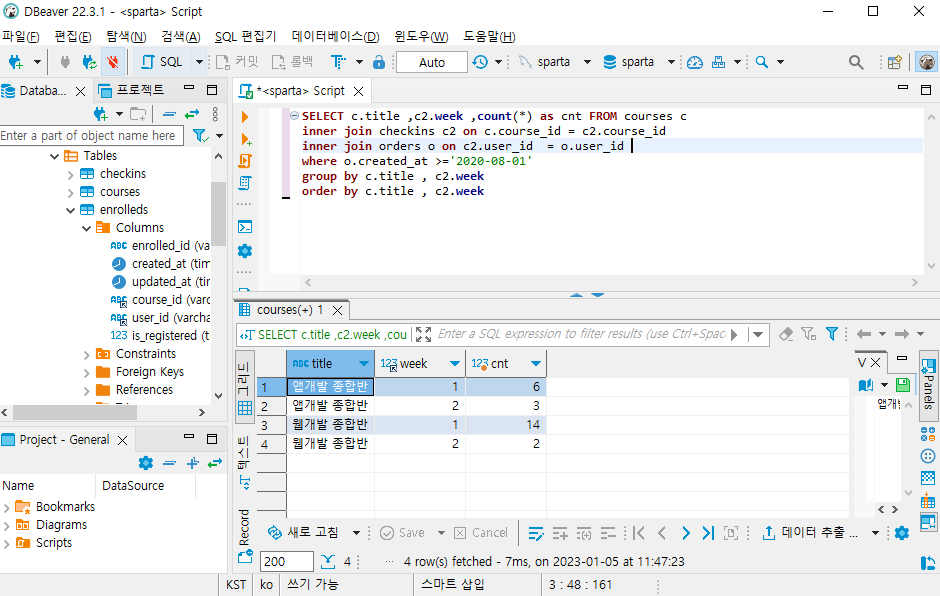
Task: Click the cnt cell with value 14
Action: pyautogui.click(x=505, y=425)
